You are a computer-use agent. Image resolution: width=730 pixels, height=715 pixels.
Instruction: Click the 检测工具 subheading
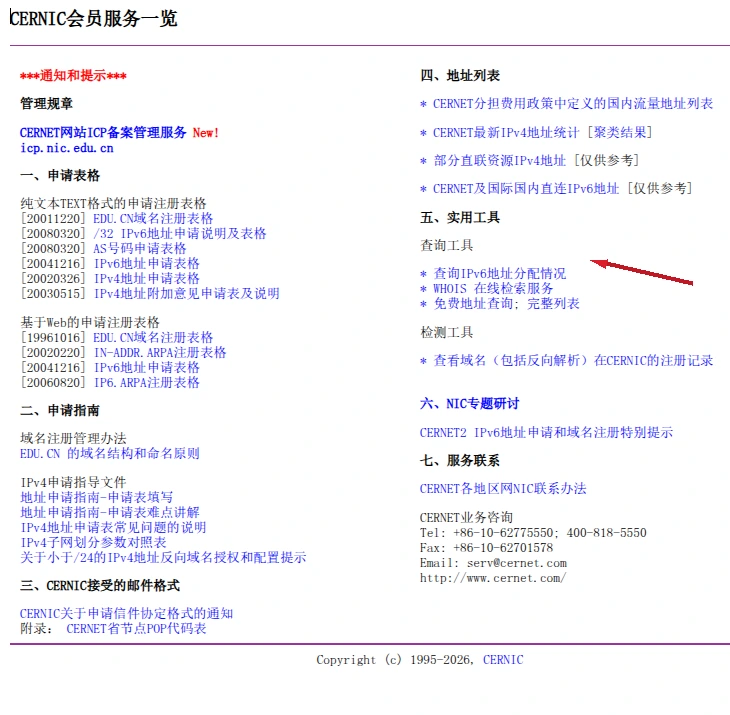(x=446, y=332)
